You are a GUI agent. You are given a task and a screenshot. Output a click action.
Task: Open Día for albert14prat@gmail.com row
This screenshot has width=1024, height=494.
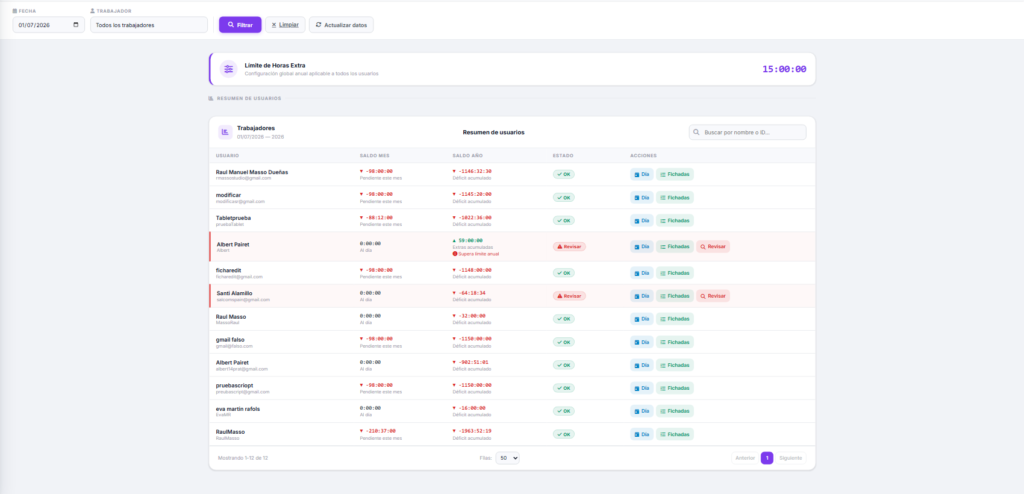(641, 365)
